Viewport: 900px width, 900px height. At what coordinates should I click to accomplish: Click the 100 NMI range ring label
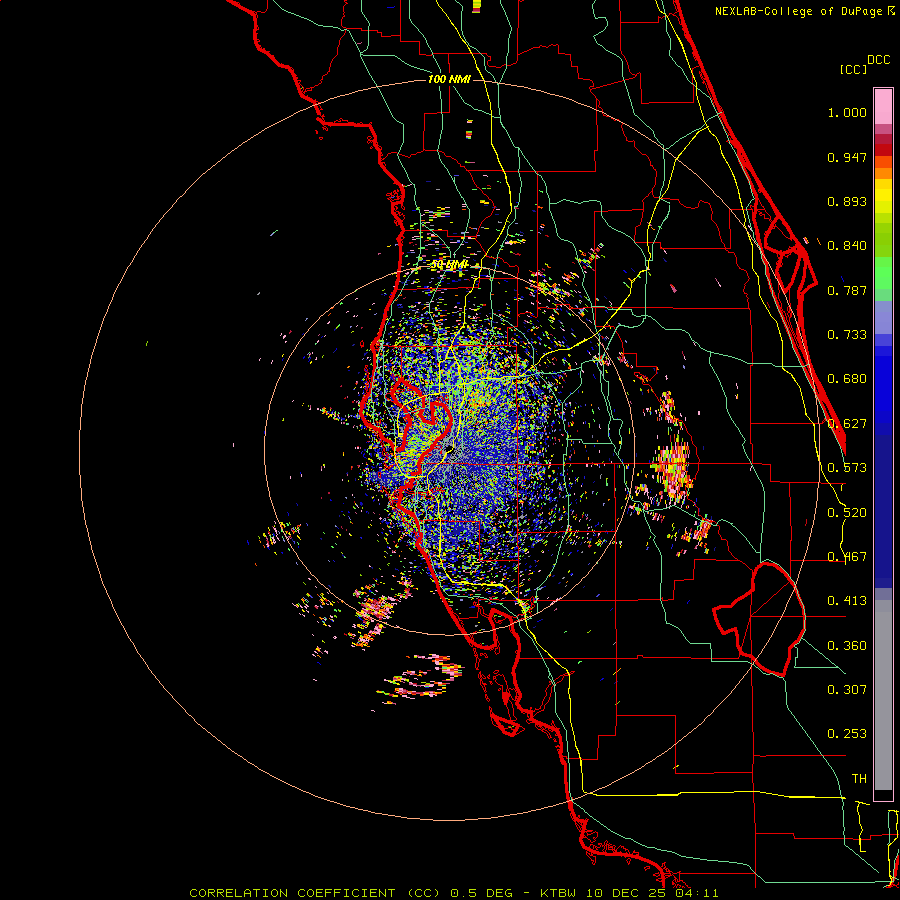tap(449, 79)
